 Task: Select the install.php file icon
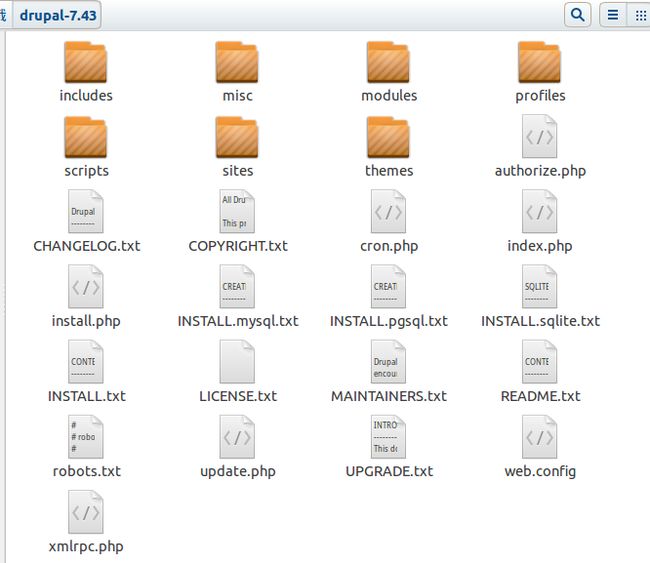(x=85, y=286)
